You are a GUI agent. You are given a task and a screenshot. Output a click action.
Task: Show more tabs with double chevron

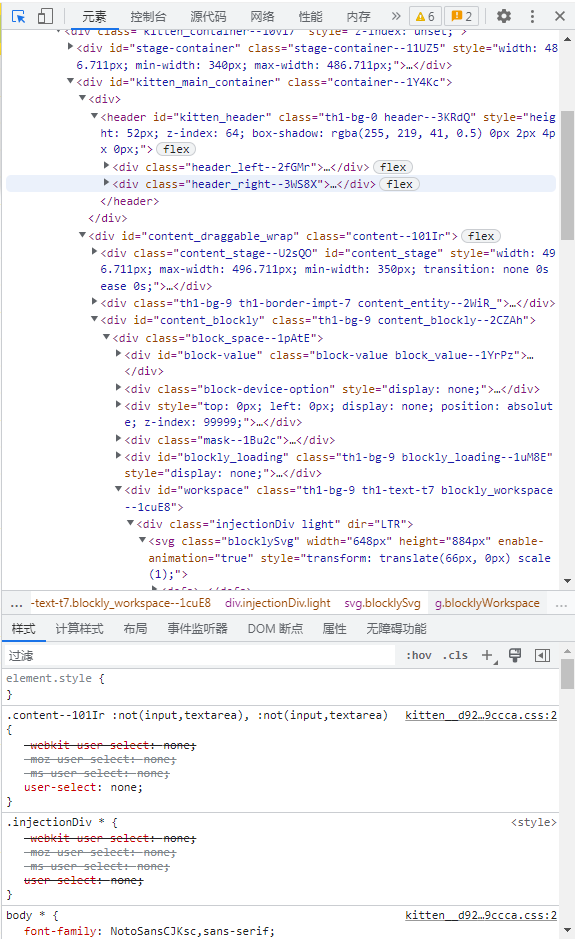tap(396, 16)
